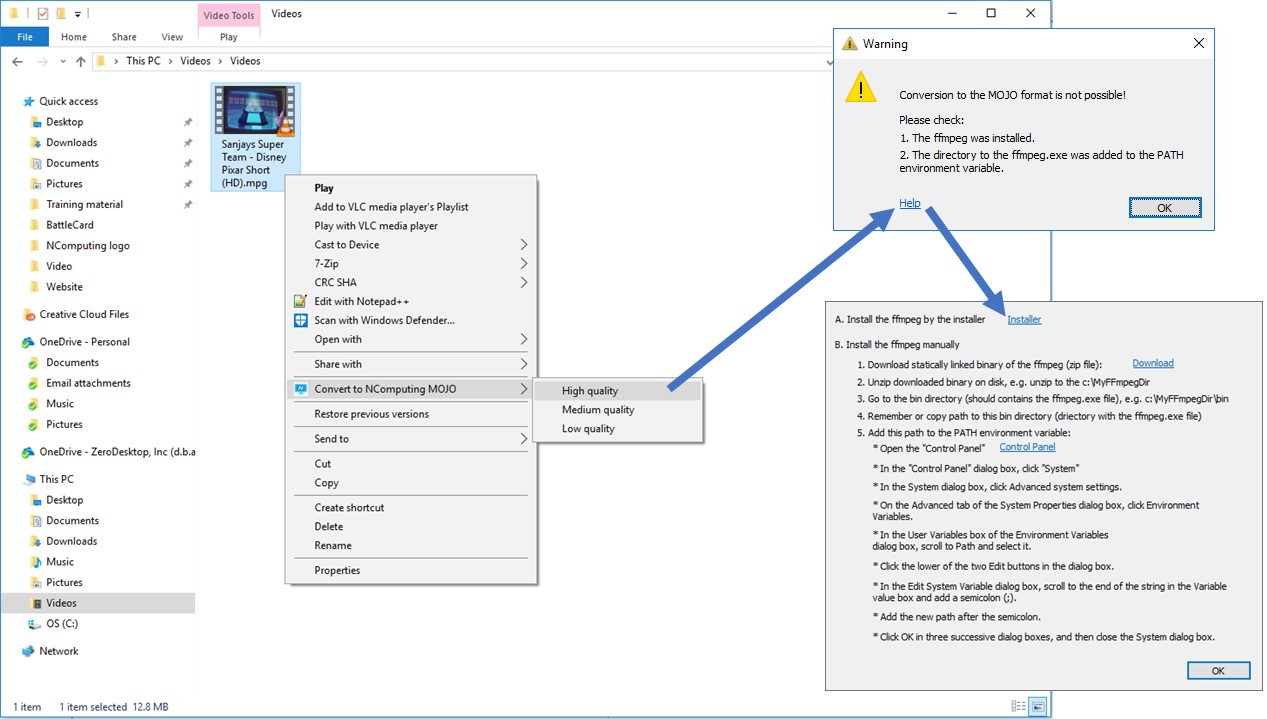This screenshot has height=719, width=1267.
Task: Expand Cast to Device submenu
Action: coord(411,245)
